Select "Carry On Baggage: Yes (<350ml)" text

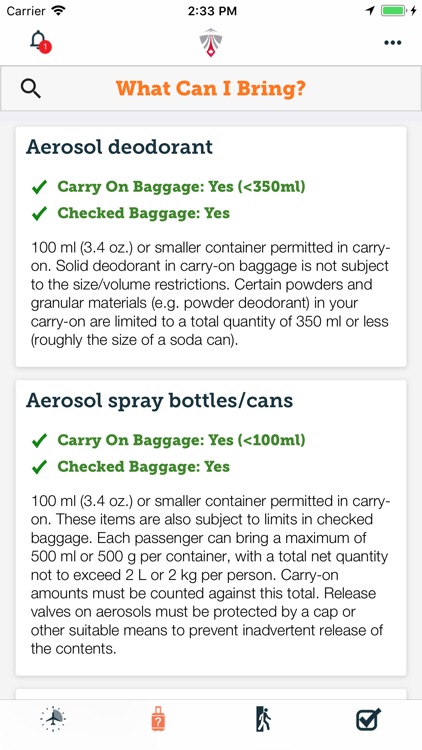tap(181, 187)
